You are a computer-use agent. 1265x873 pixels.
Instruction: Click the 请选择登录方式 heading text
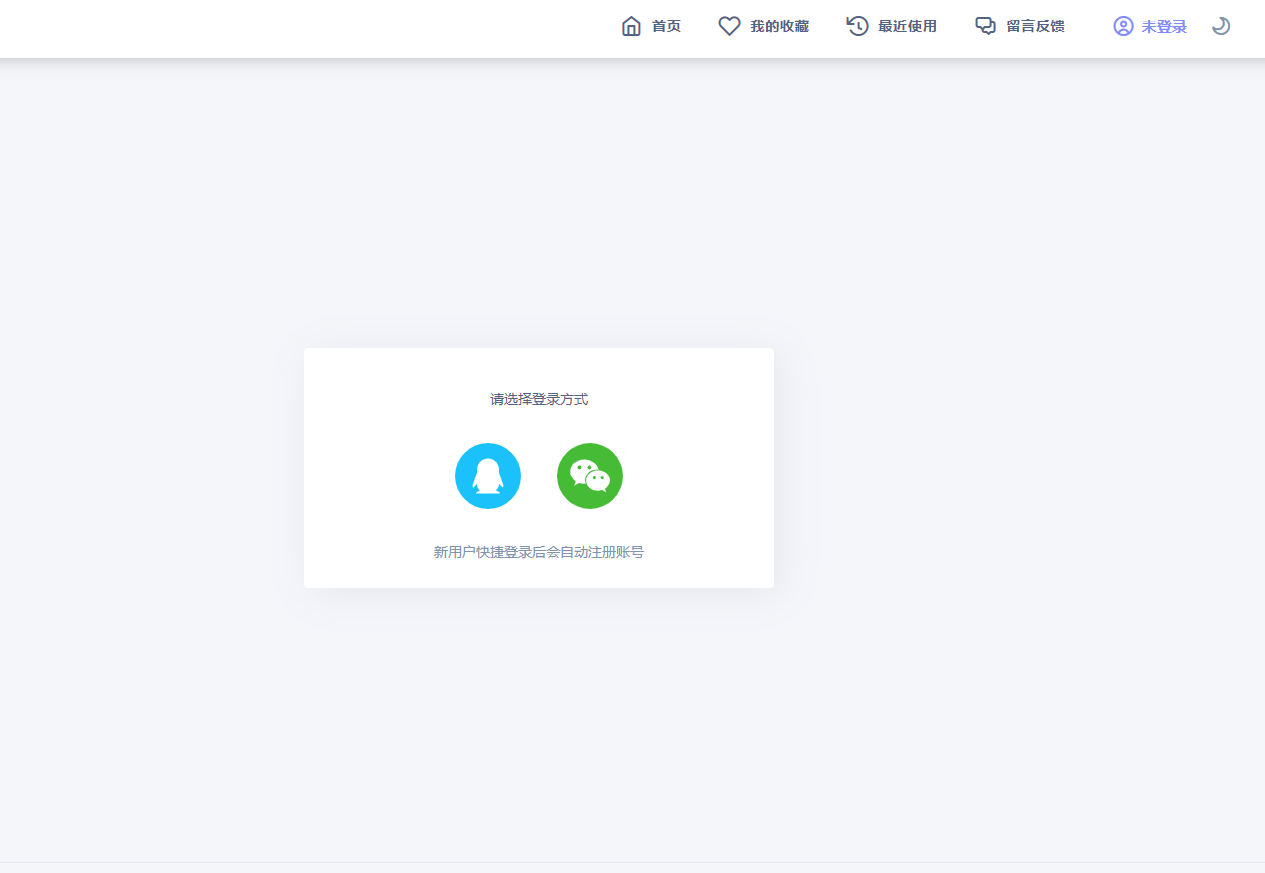pyautogui.click(x=539, y=399)
